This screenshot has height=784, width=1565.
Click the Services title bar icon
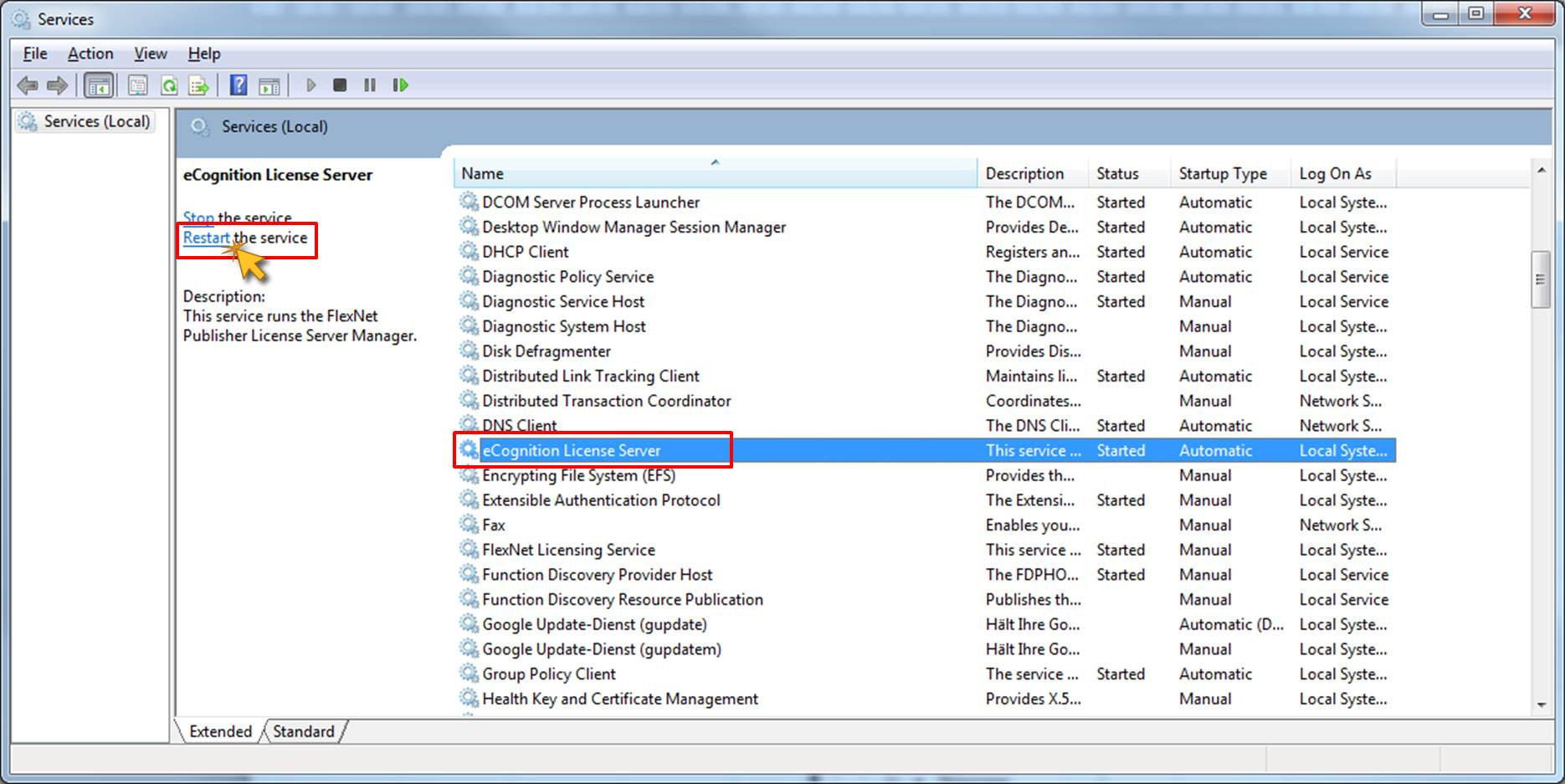pyautogui.click(x=21, y=18)
